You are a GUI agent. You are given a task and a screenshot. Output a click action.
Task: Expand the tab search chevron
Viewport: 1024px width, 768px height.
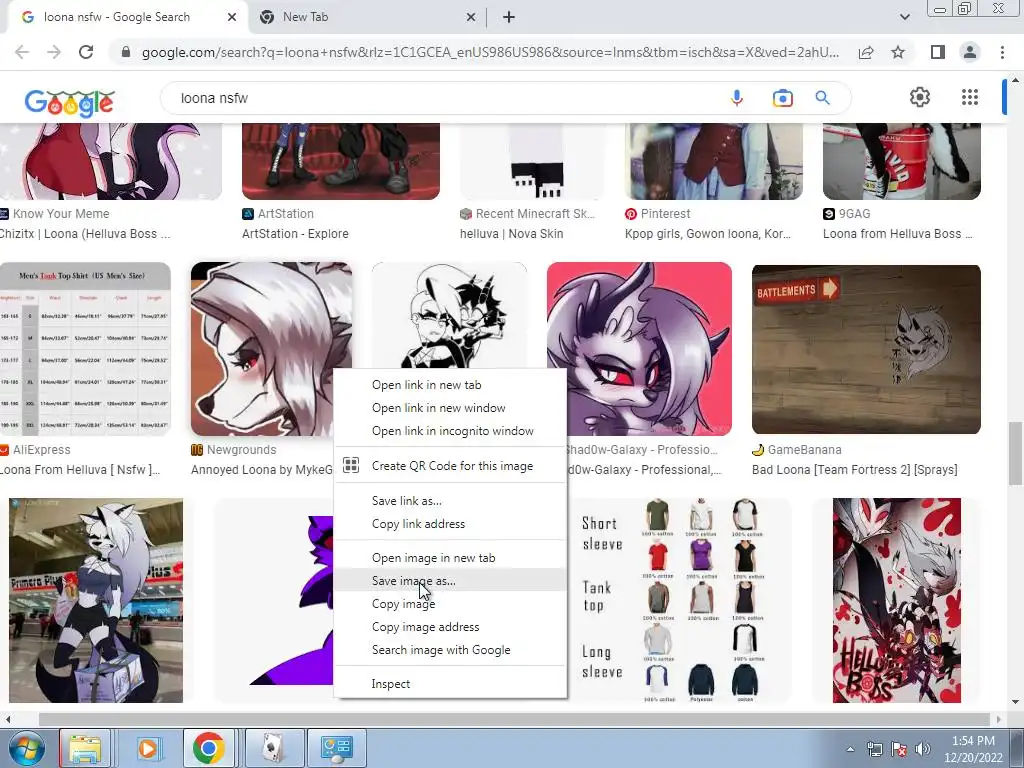[904, 17]
